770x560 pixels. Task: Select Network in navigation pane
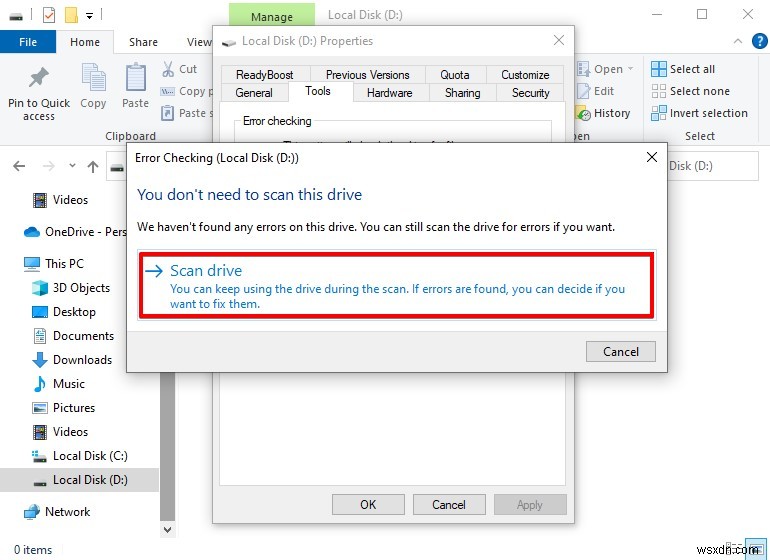[x=56, y=511]
